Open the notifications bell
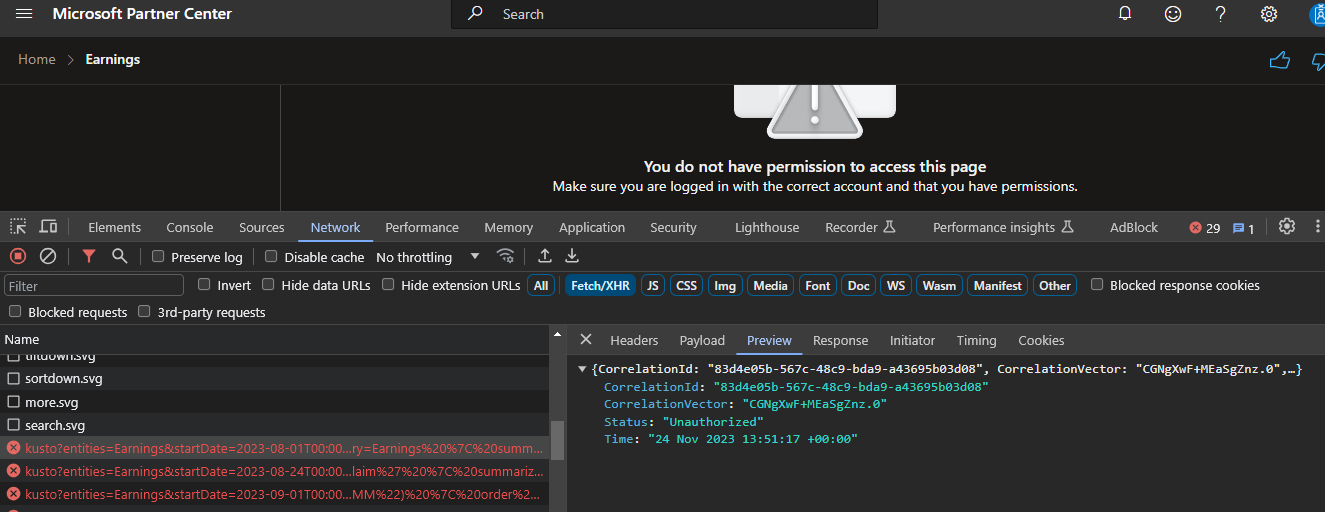This screenshot has width=1325, height=512. point(1125,14)
